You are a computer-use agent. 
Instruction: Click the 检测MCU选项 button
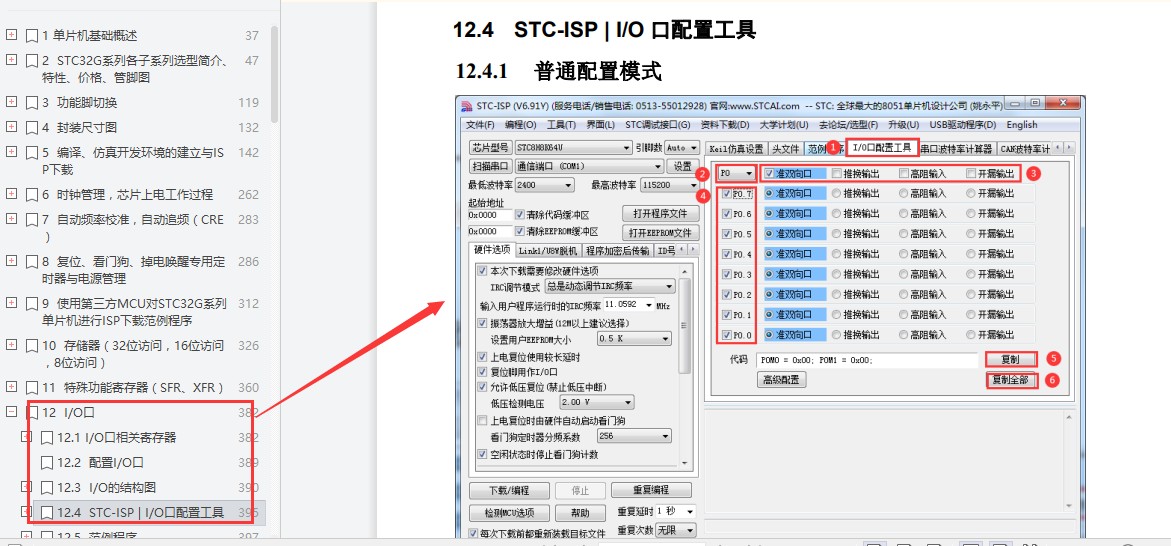(508, 513)
